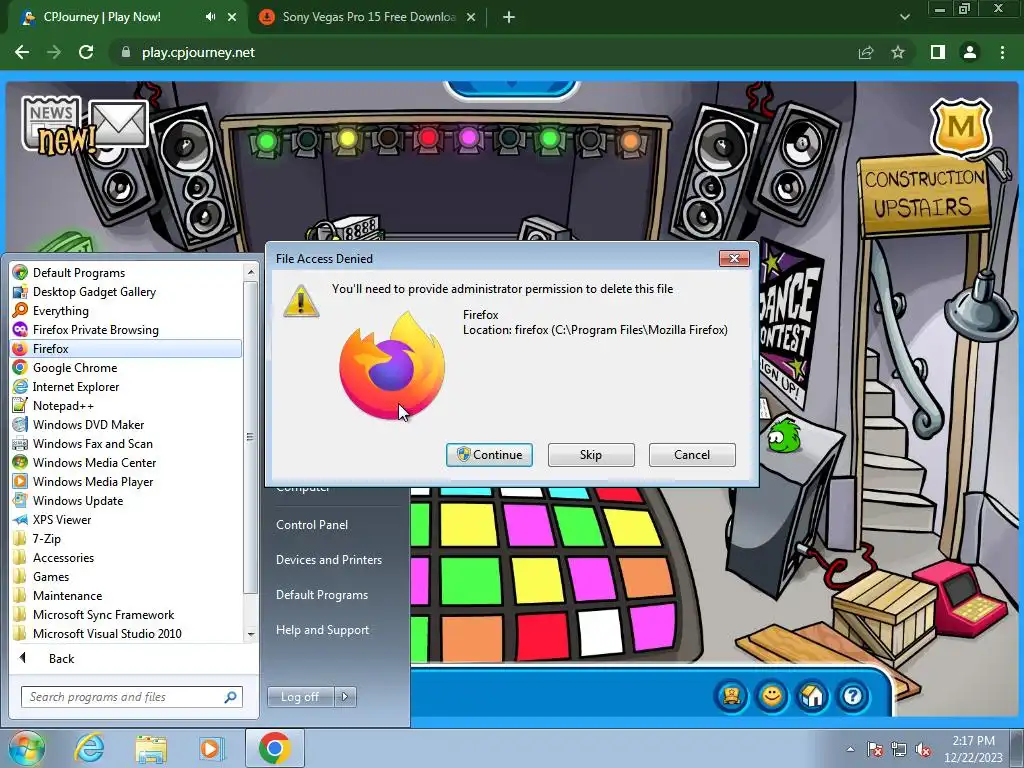Image resolution: width=1024 pixels, height=768 pixels.
Task: Click the Log off button
Action: tap(300, 697)
